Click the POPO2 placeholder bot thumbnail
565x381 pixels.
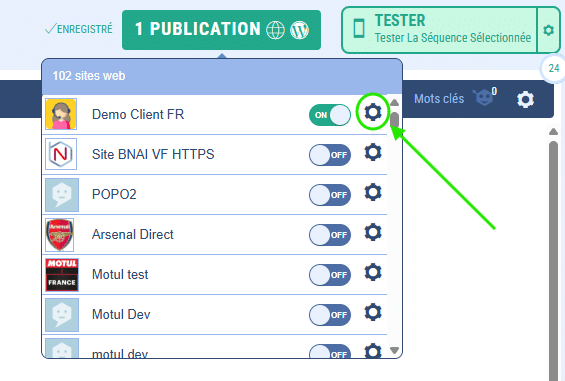[x=62, y=195]
